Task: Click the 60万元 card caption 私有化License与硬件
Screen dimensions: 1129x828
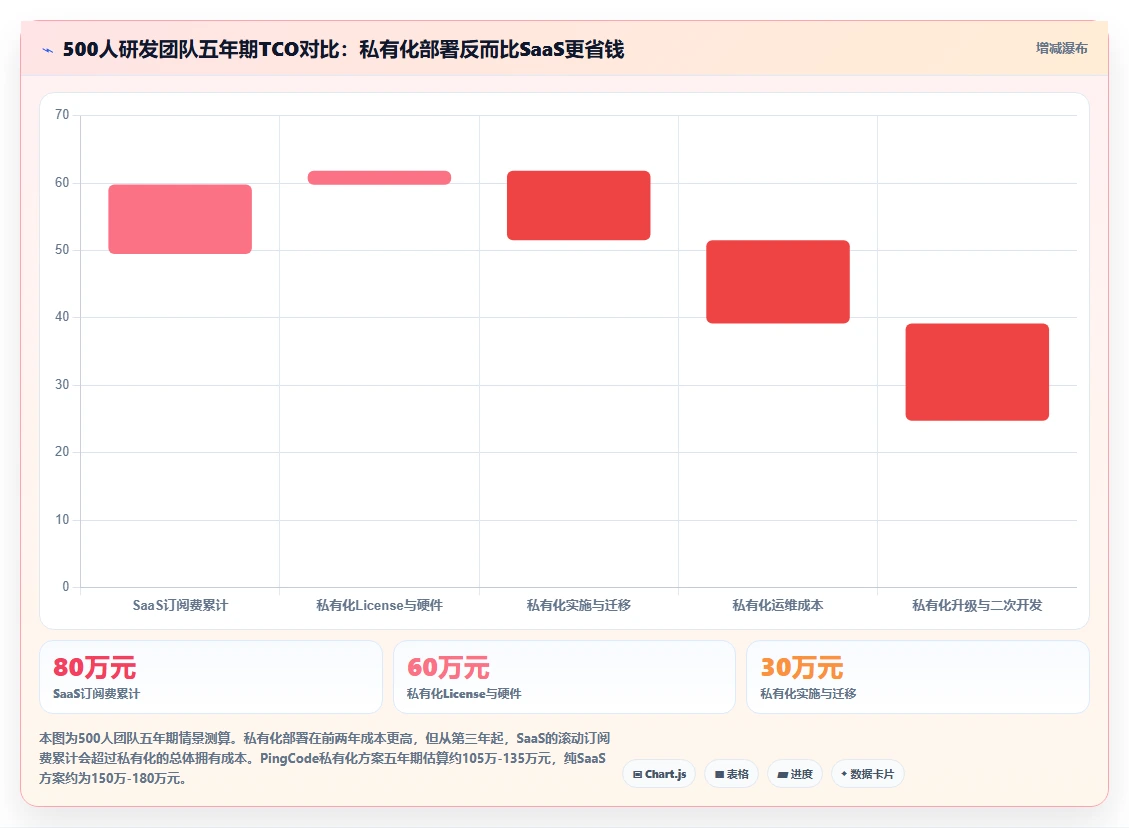Action: [x=464, y=694]
